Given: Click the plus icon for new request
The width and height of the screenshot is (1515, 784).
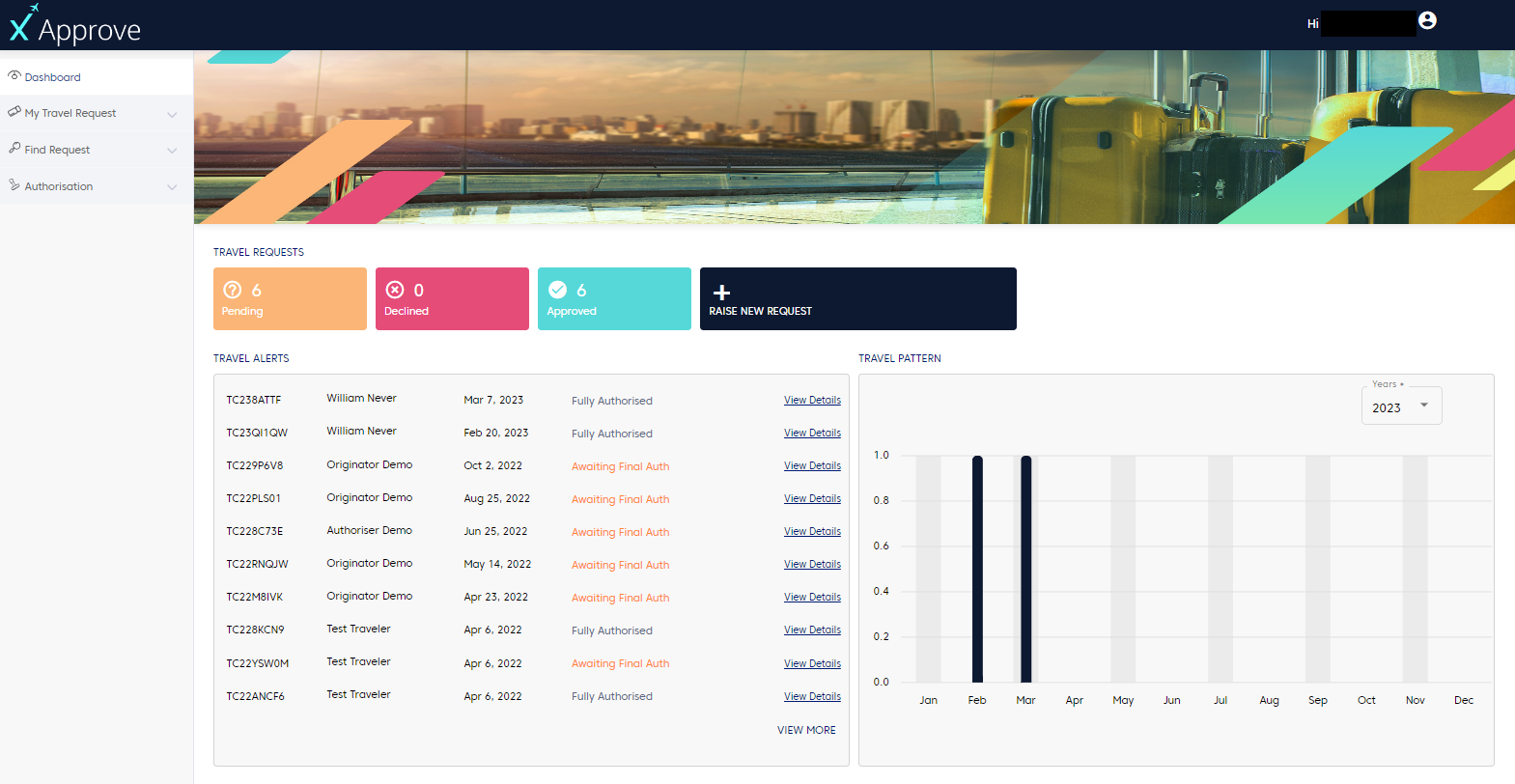Looking at the screenshot, I should pyautogui.click(x=721, y=293).
